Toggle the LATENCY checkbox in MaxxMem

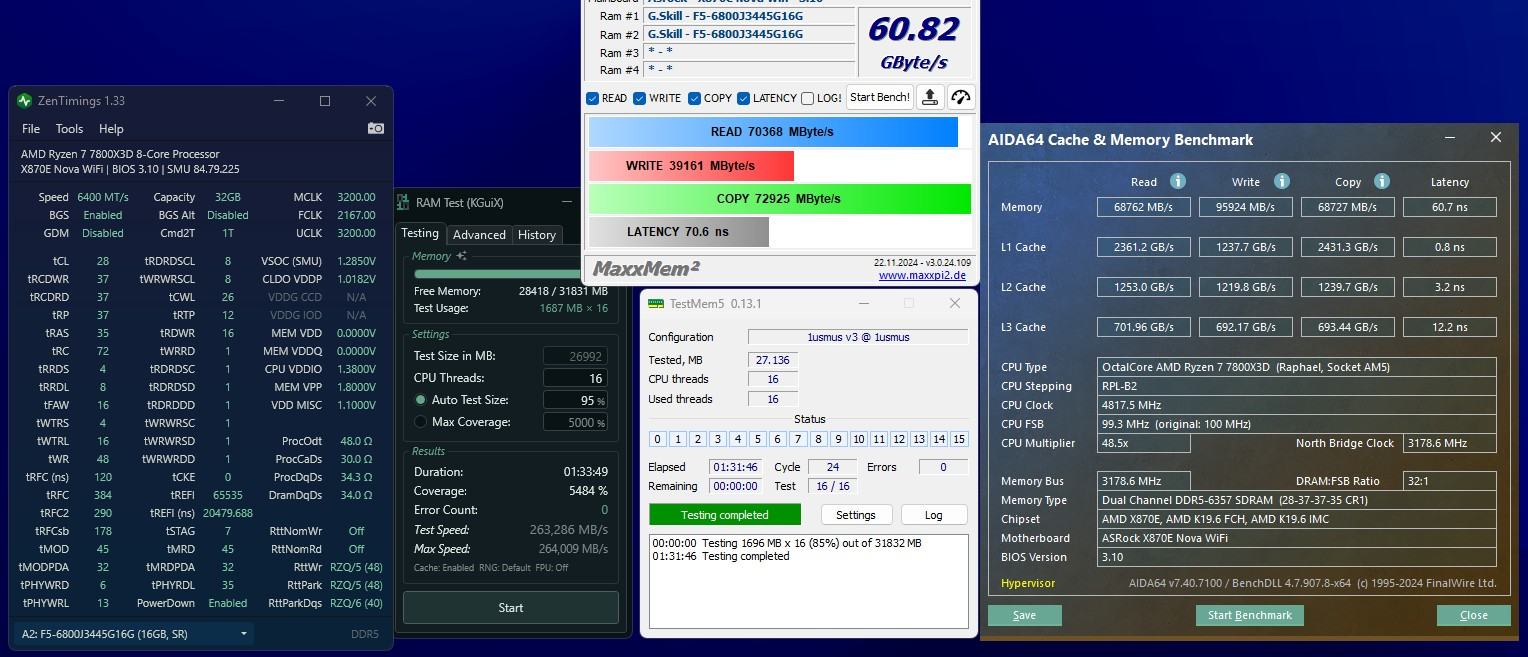[743, 98]
